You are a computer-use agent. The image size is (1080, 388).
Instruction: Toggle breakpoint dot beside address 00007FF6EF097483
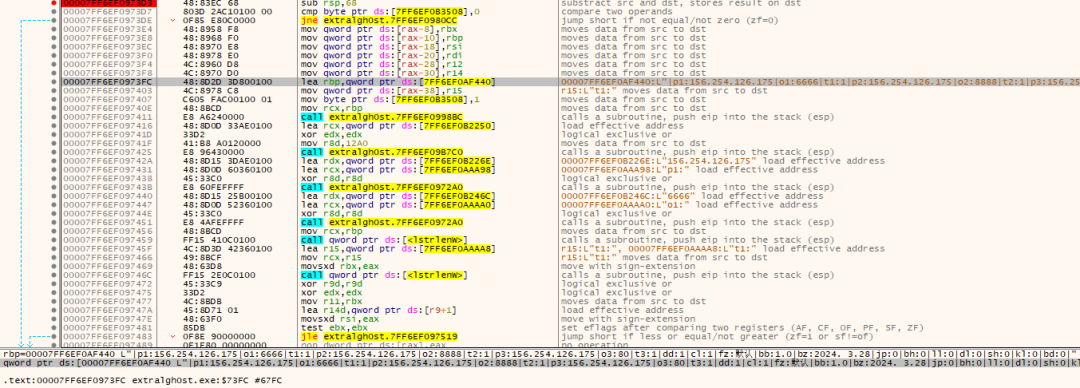[x=54, y=336]
